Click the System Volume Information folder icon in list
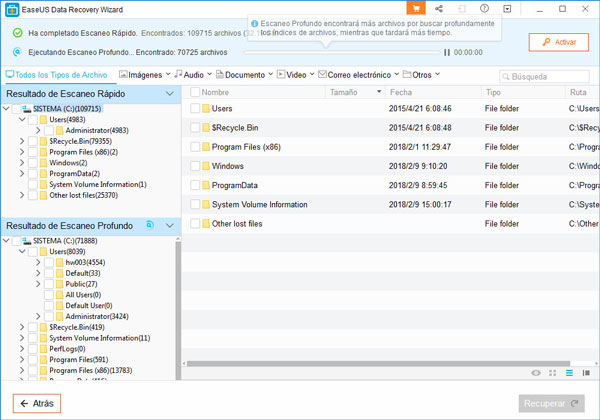 pos(206,204)
